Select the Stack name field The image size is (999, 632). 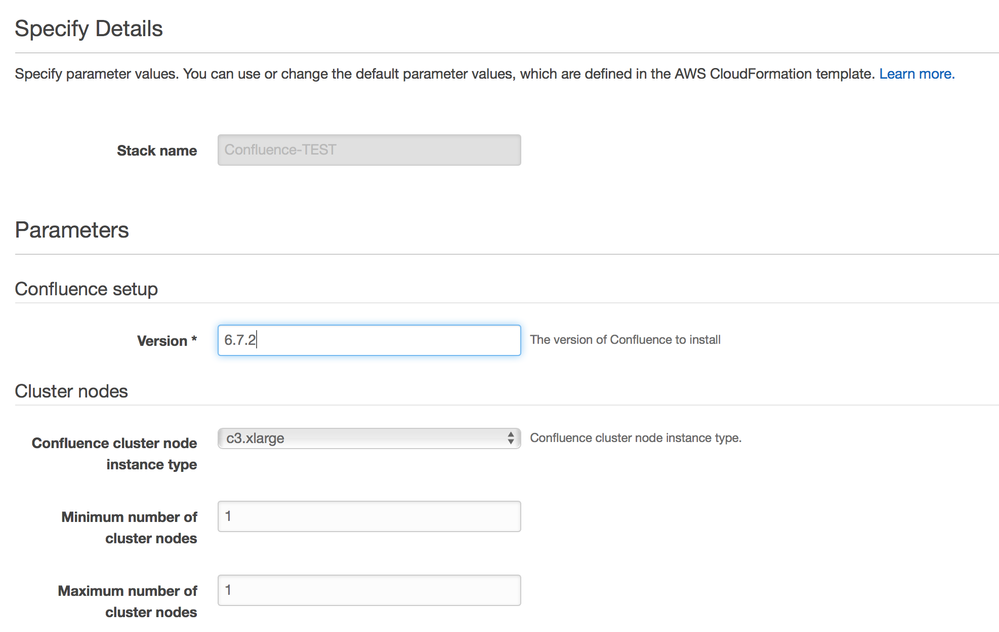pos(369,150)
